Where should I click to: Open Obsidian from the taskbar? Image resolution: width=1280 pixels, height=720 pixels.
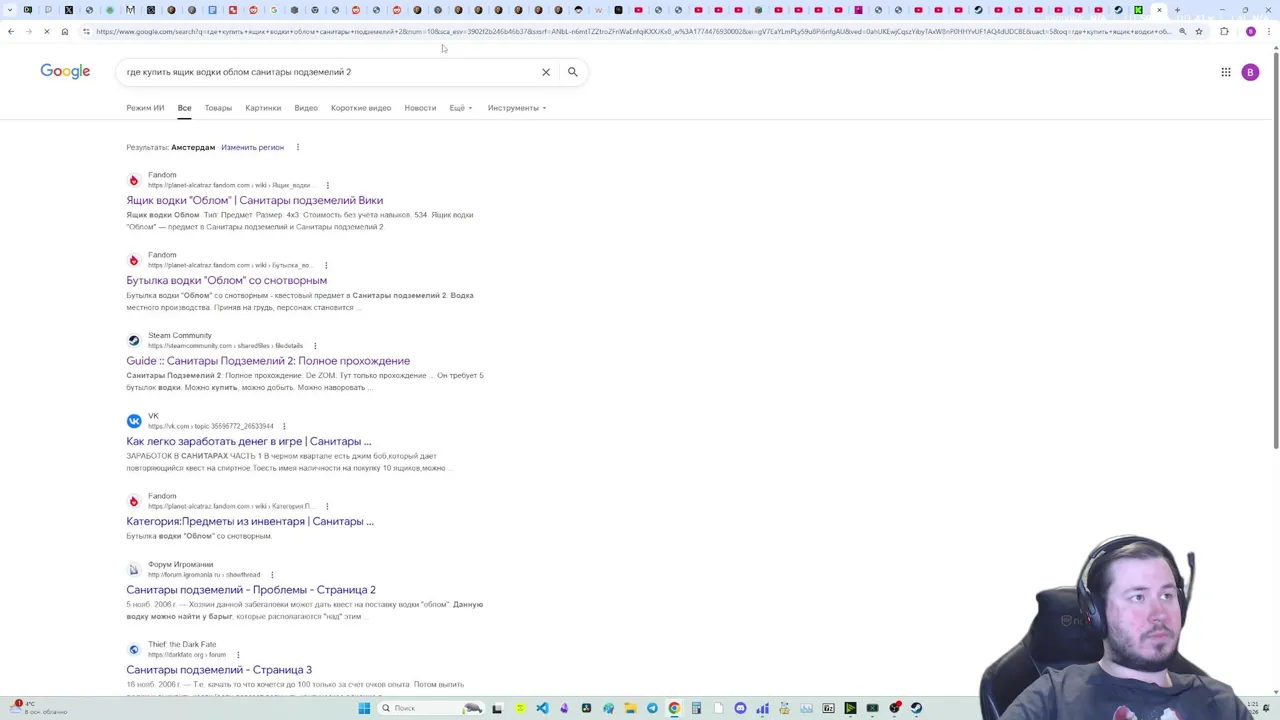coord(564,708)
